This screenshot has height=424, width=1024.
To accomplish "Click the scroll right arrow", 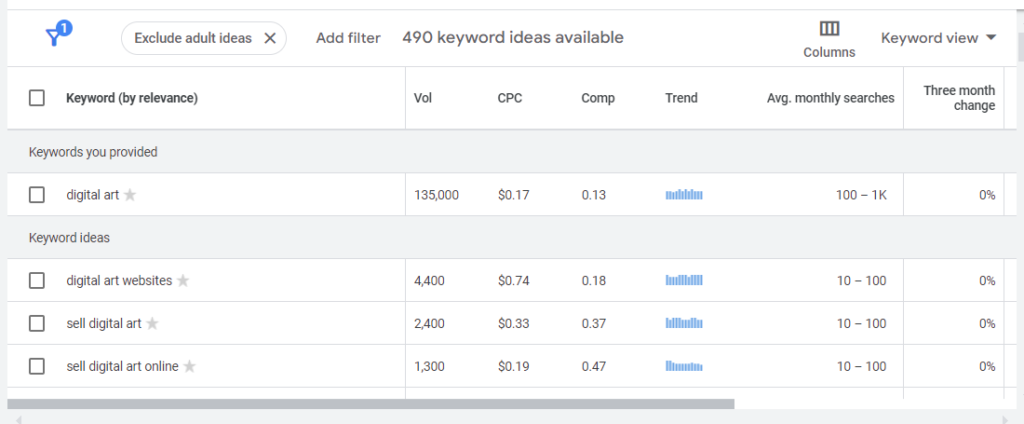I will click(x=1004, y=419).
